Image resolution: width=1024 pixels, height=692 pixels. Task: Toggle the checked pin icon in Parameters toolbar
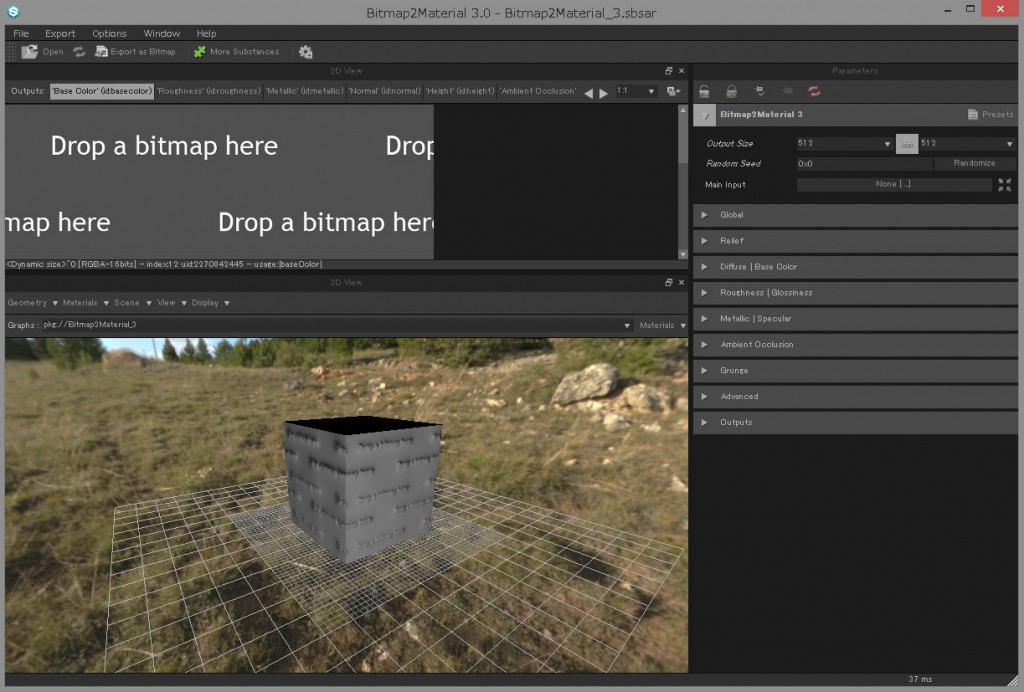(x=758, y=90)
